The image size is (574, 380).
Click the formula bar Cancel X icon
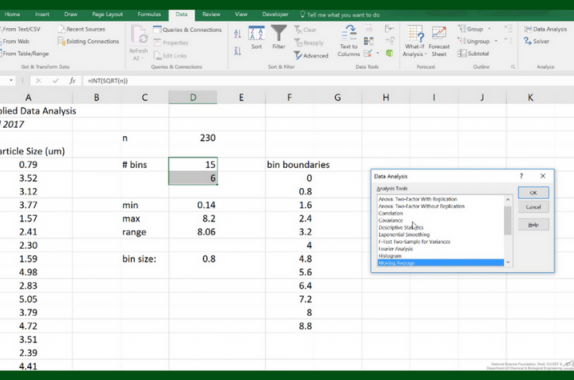click(x=38, y=81)
